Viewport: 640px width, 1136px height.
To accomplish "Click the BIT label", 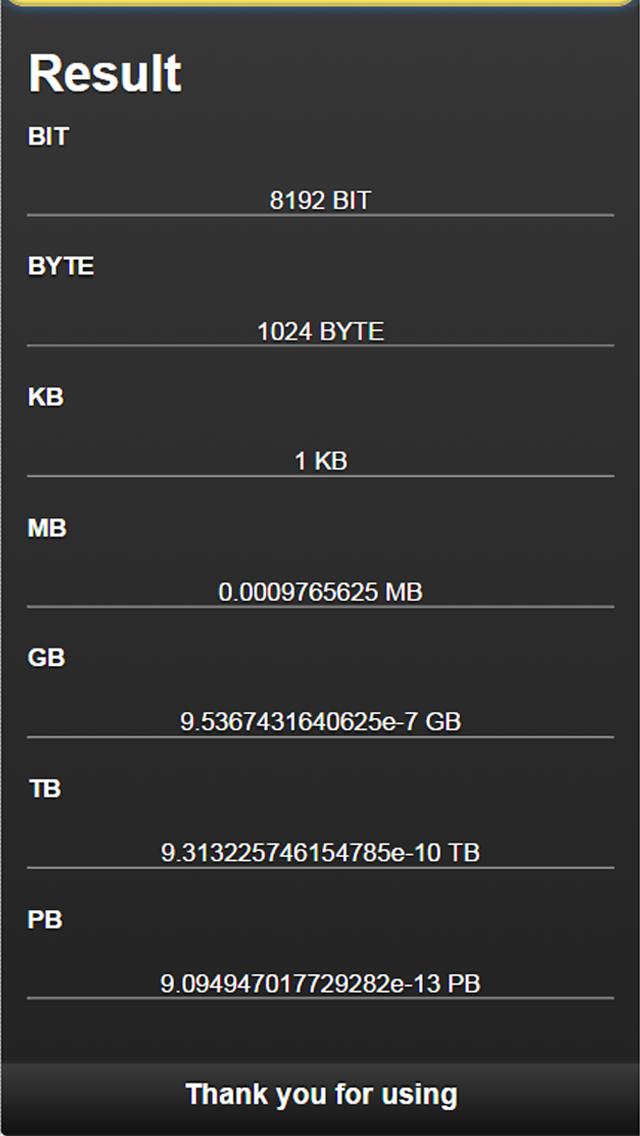I will [48, 137].
